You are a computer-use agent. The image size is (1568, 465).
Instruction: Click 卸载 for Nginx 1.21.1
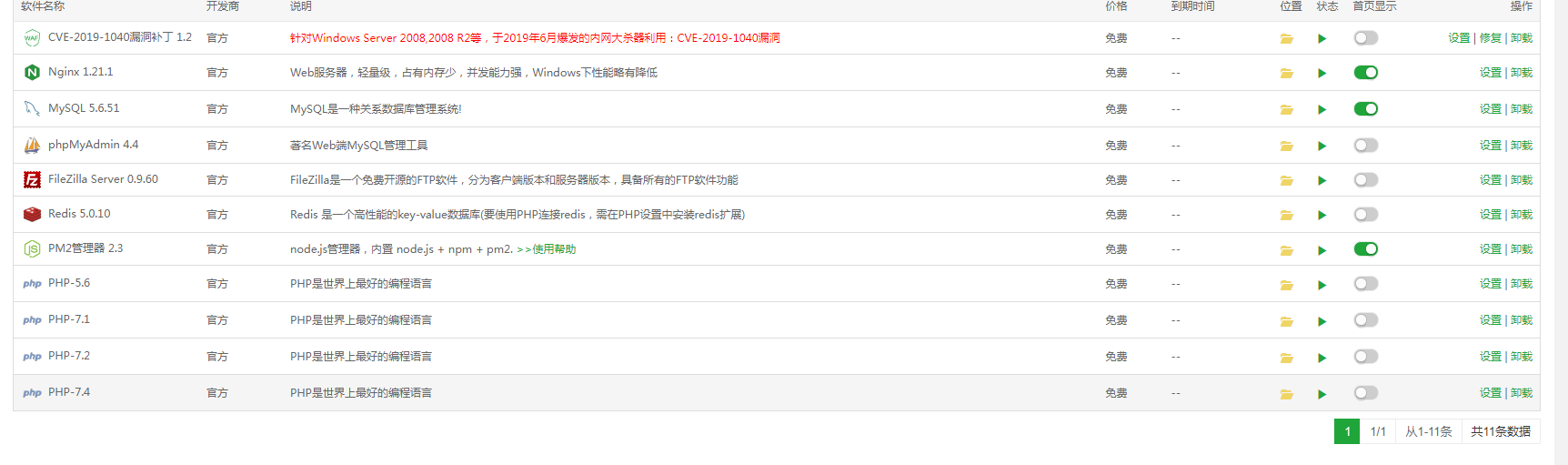click(1522, 73)
